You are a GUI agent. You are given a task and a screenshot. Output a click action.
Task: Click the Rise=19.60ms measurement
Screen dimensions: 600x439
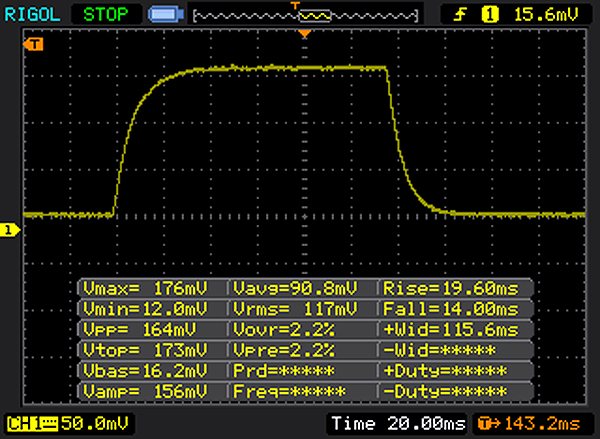point(451,288)
